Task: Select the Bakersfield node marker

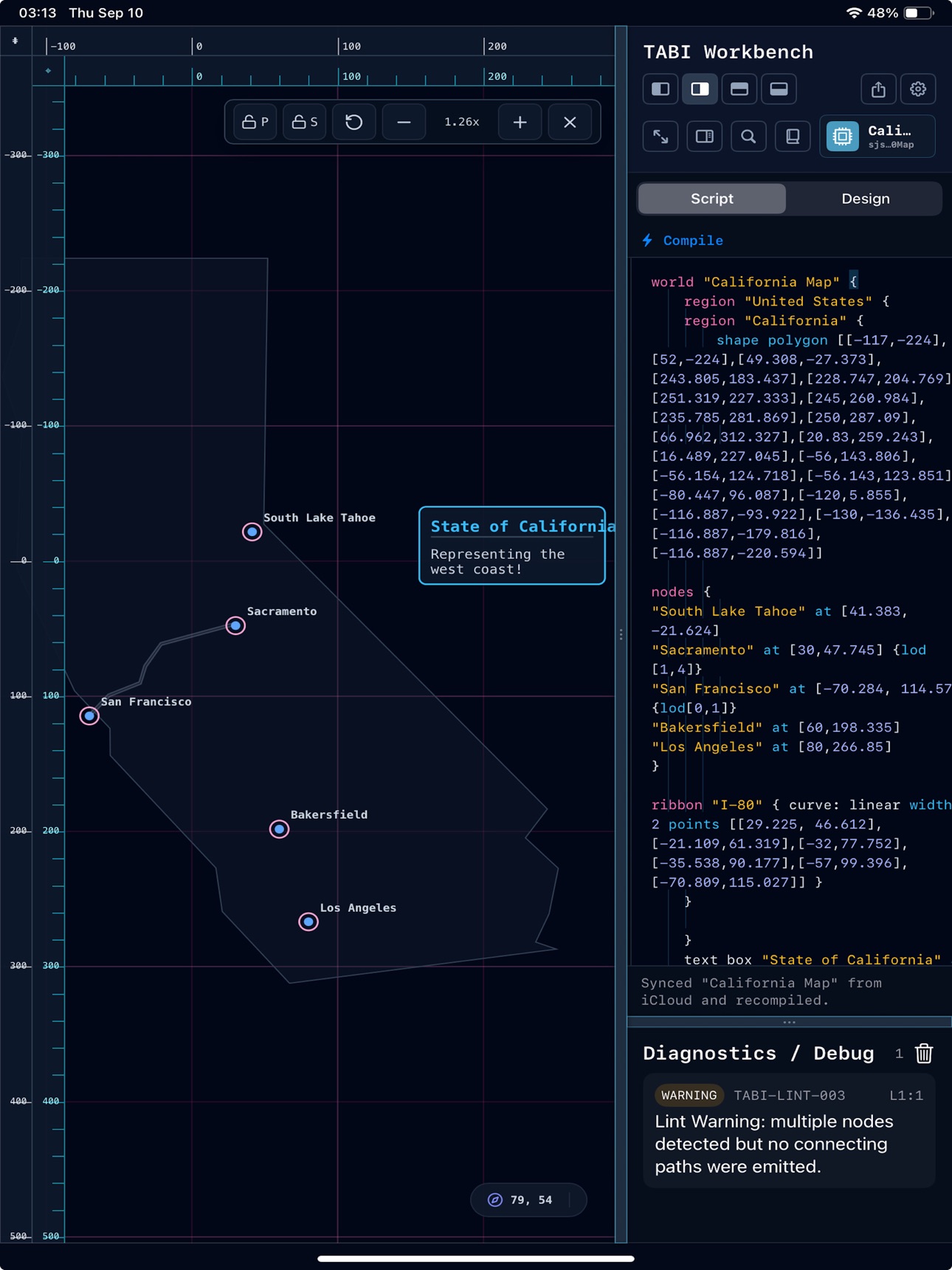Action: click(279, 829)
